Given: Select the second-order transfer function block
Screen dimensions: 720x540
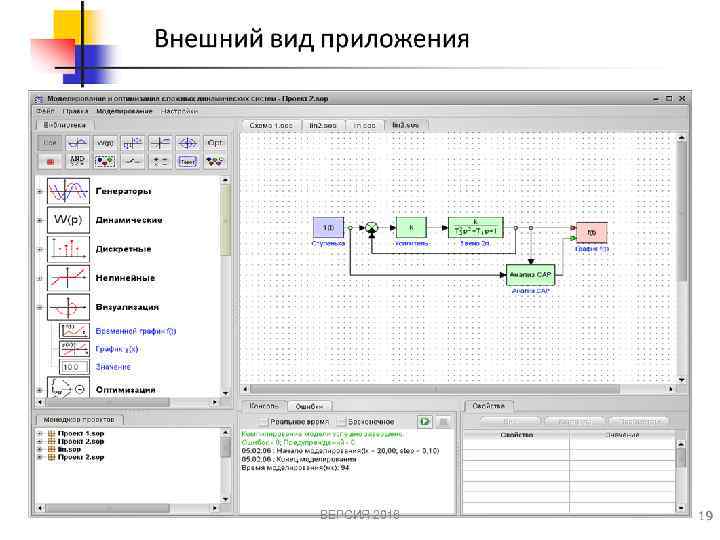Looking at the screenshot, I should click(476, 228).
